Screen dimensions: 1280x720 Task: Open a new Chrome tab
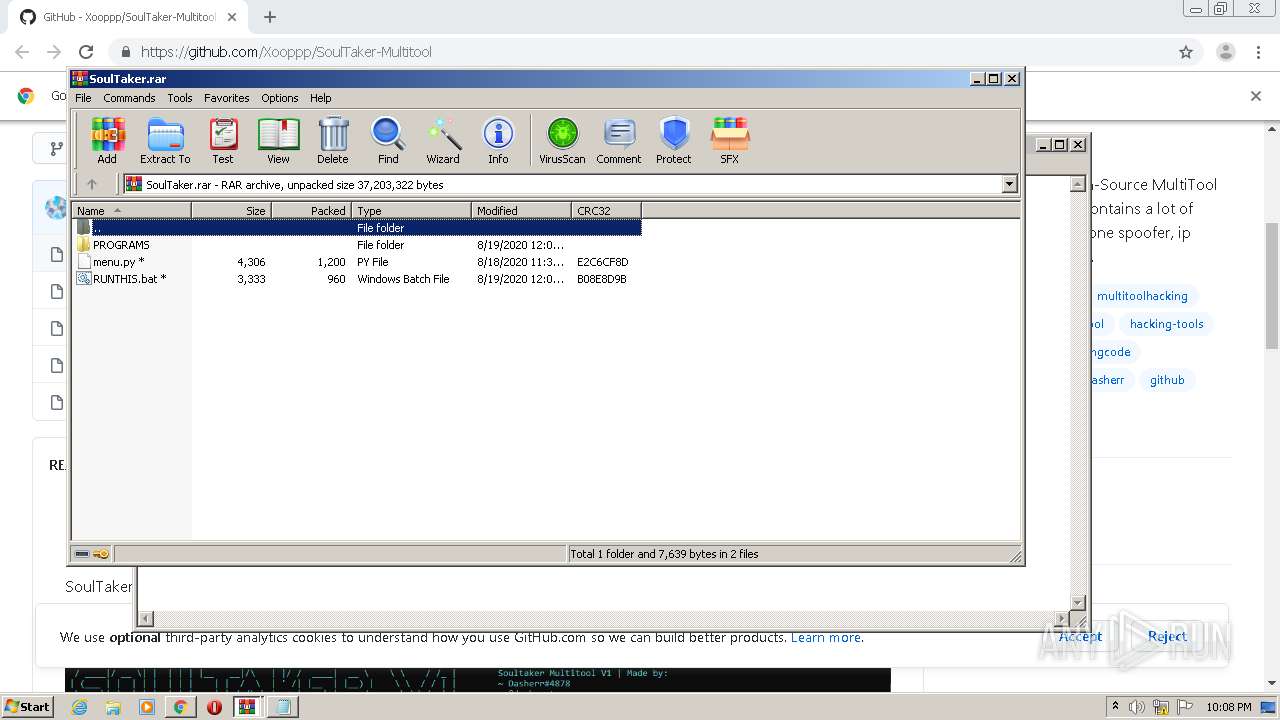269,17
